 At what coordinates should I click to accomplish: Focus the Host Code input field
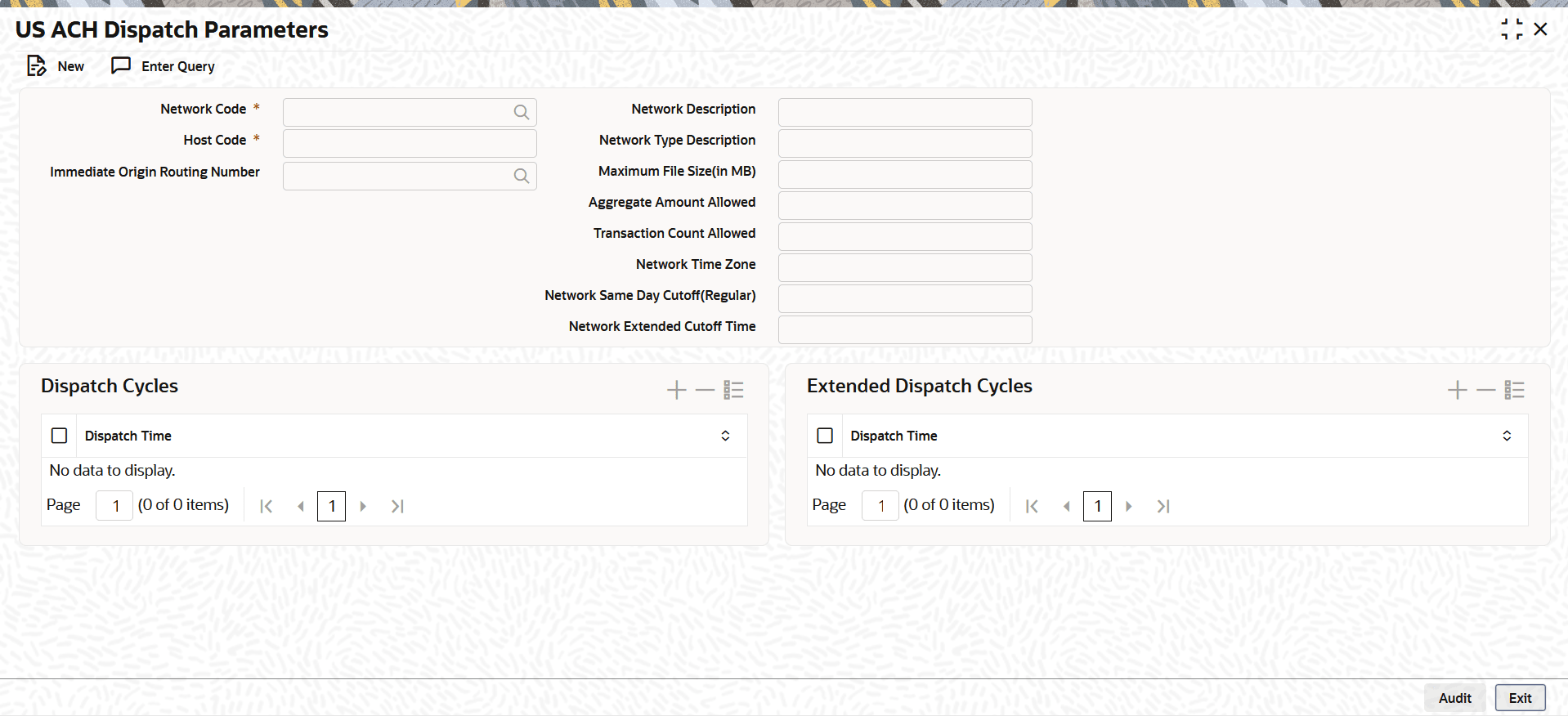[410, 143]
